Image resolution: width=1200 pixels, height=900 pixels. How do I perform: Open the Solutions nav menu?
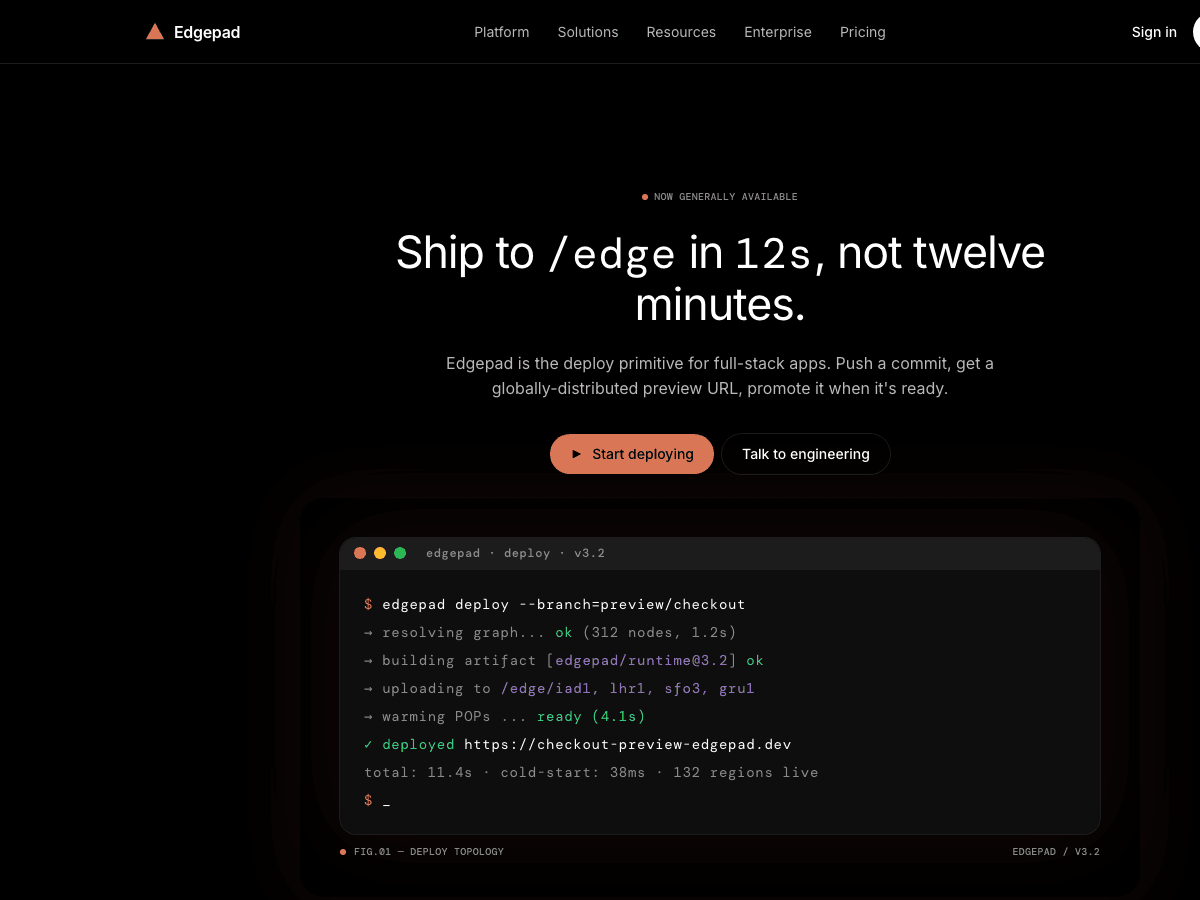click(588, 32)
